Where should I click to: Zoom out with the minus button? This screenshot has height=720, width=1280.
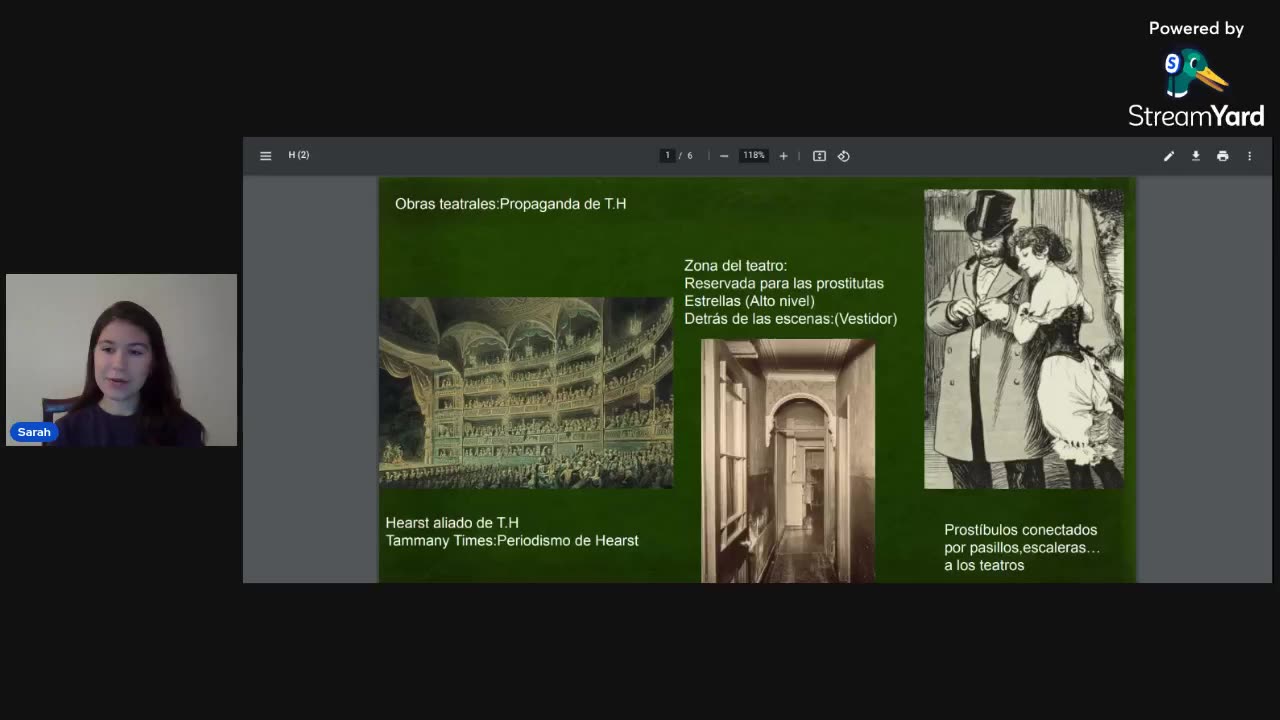click(724, 156)
